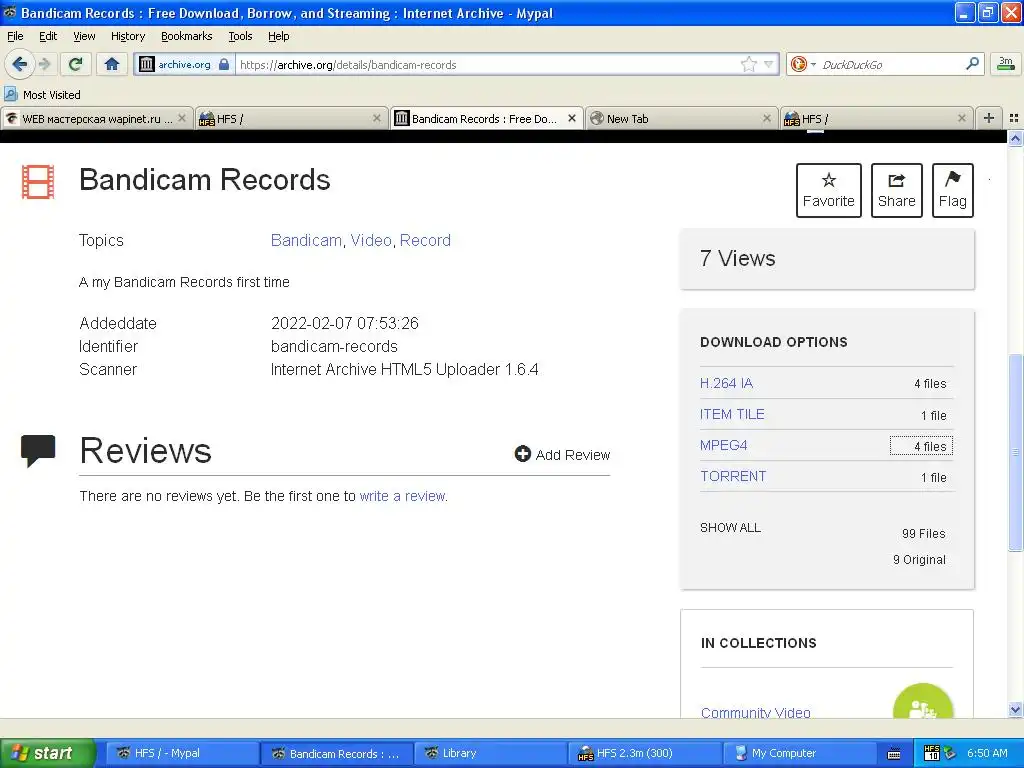Click the Reviews speech bubble icon

pyautogui.click(x=38, y=451)
